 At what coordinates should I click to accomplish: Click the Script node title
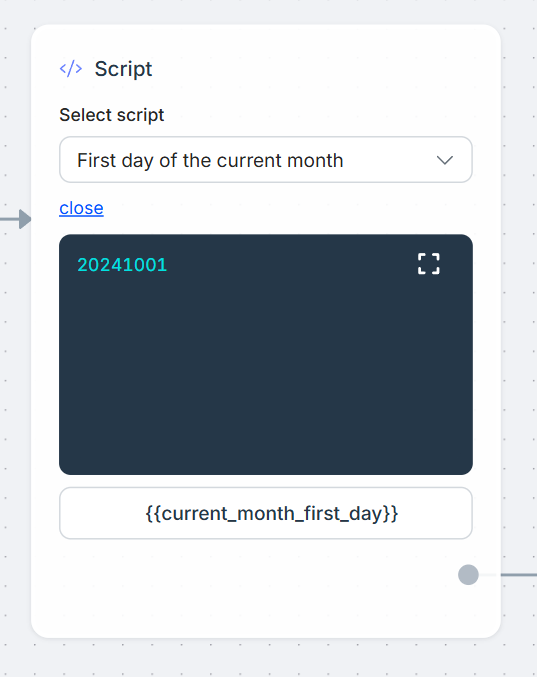click(123, 69)
